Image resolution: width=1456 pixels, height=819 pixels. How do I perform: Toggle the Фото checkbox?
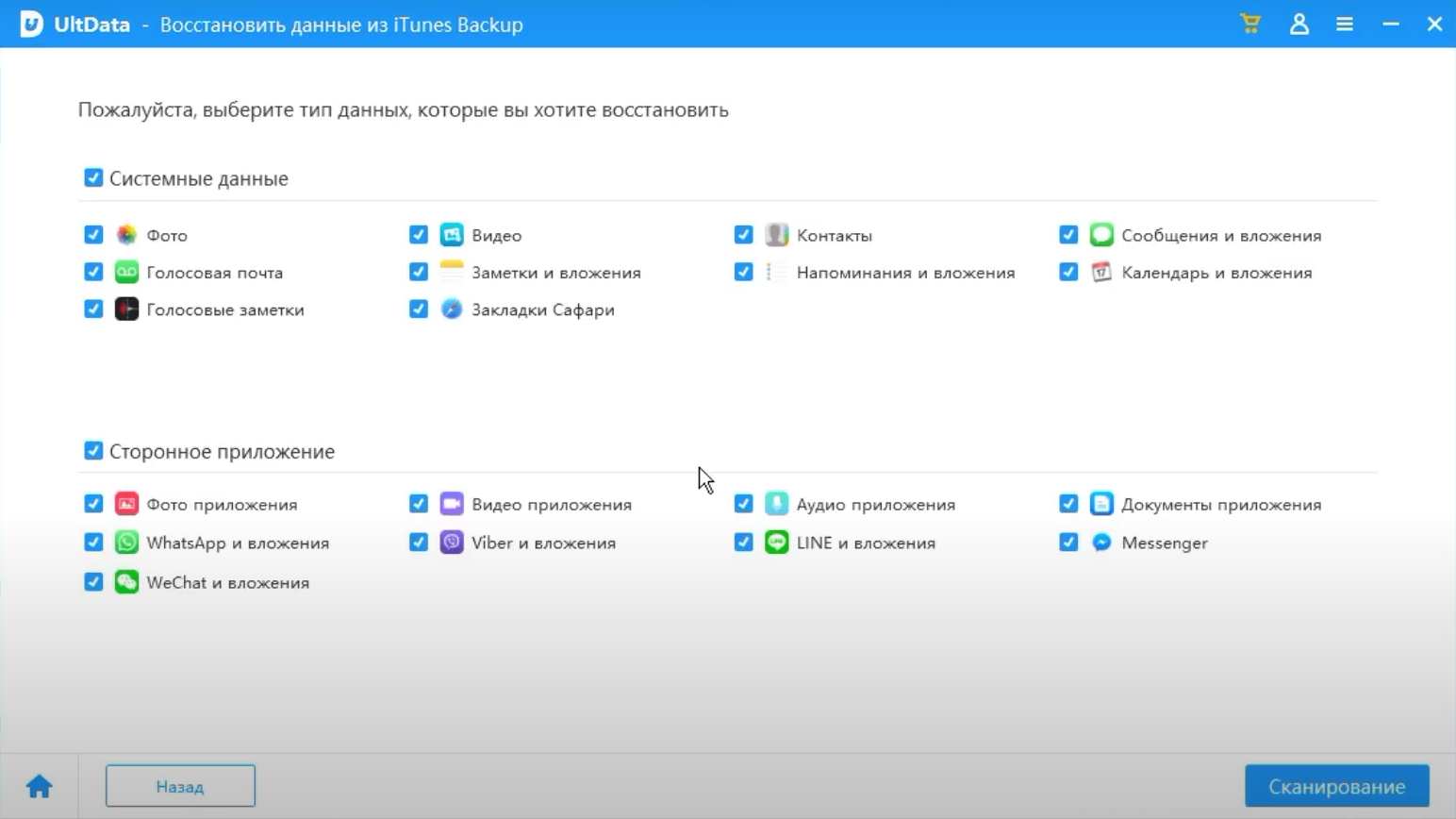click(93, 234)
